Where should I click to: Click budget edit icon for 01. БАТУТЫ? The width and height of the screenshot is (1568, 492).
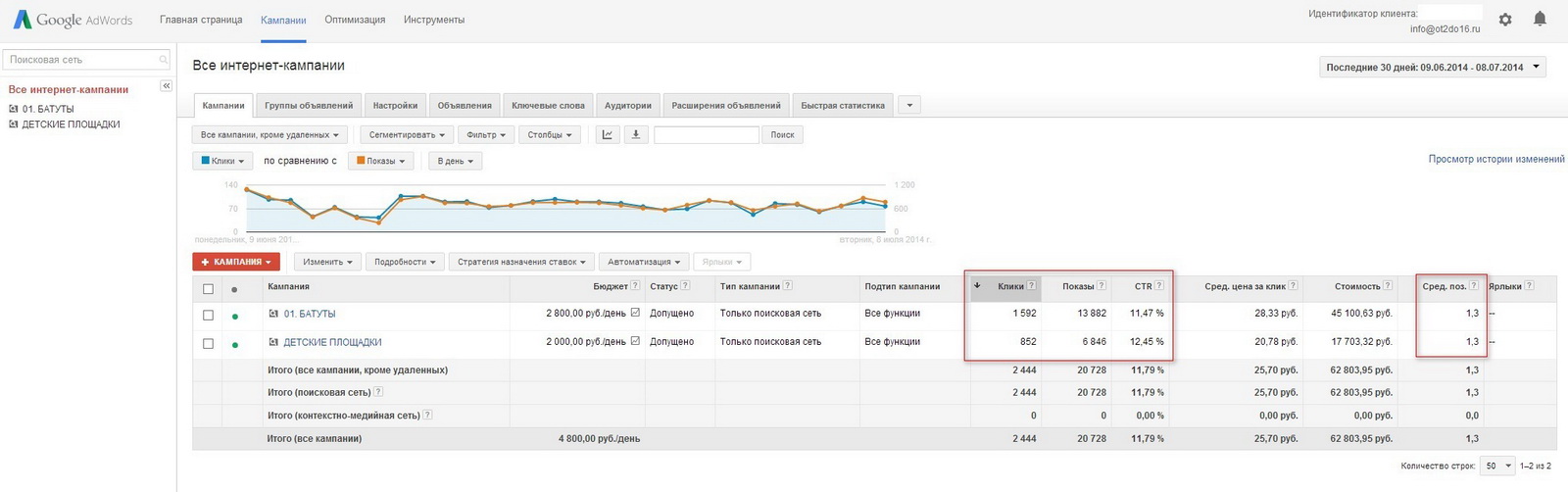point(635,314)
